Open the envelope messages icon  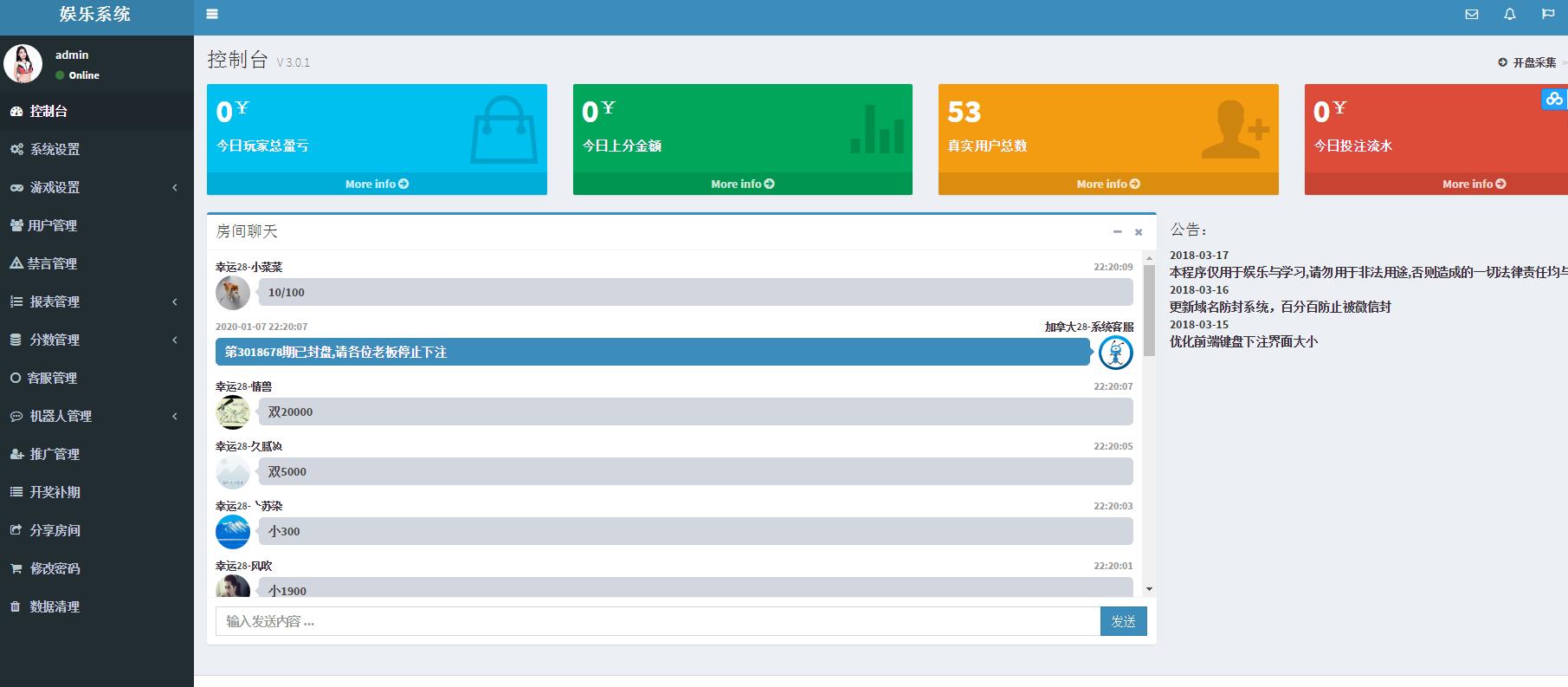click(1471, 14)
